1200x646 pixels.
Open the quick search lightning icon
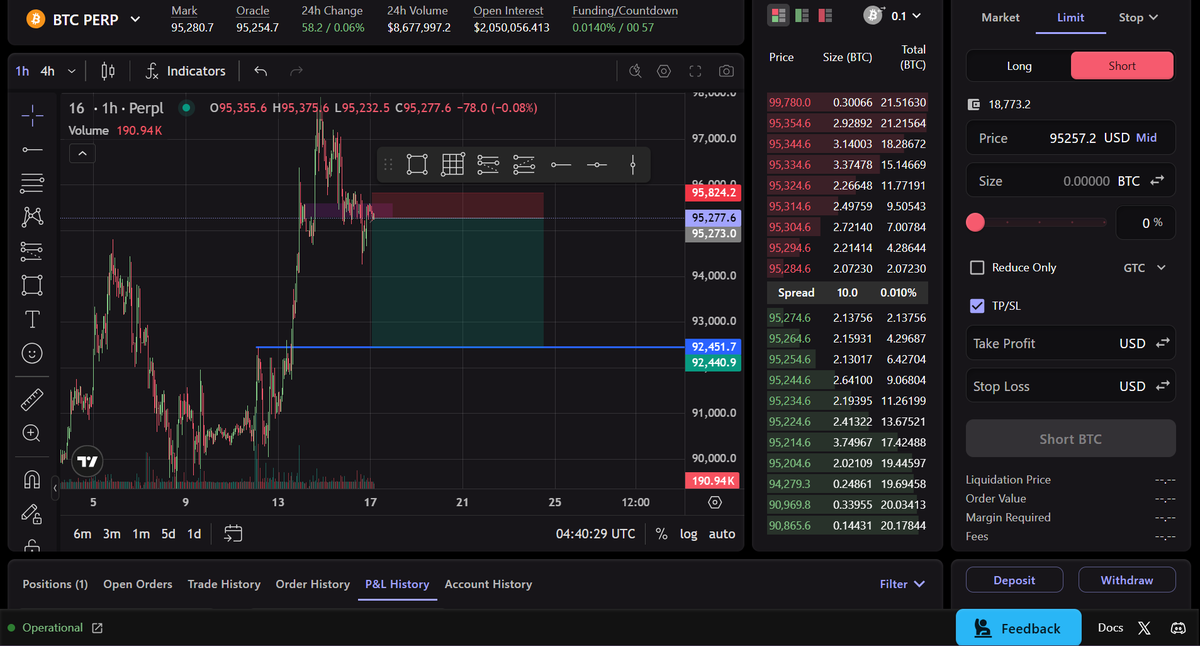point(635,71)
